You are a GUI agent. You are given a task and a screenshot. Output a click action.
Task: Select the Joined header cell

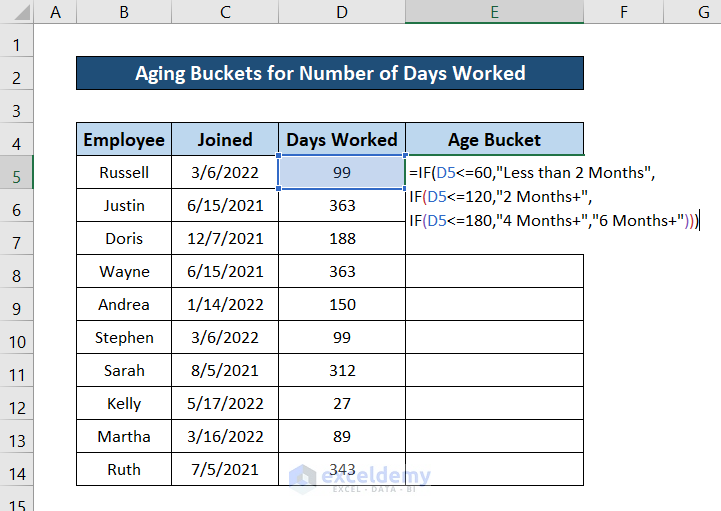(225, 140)
